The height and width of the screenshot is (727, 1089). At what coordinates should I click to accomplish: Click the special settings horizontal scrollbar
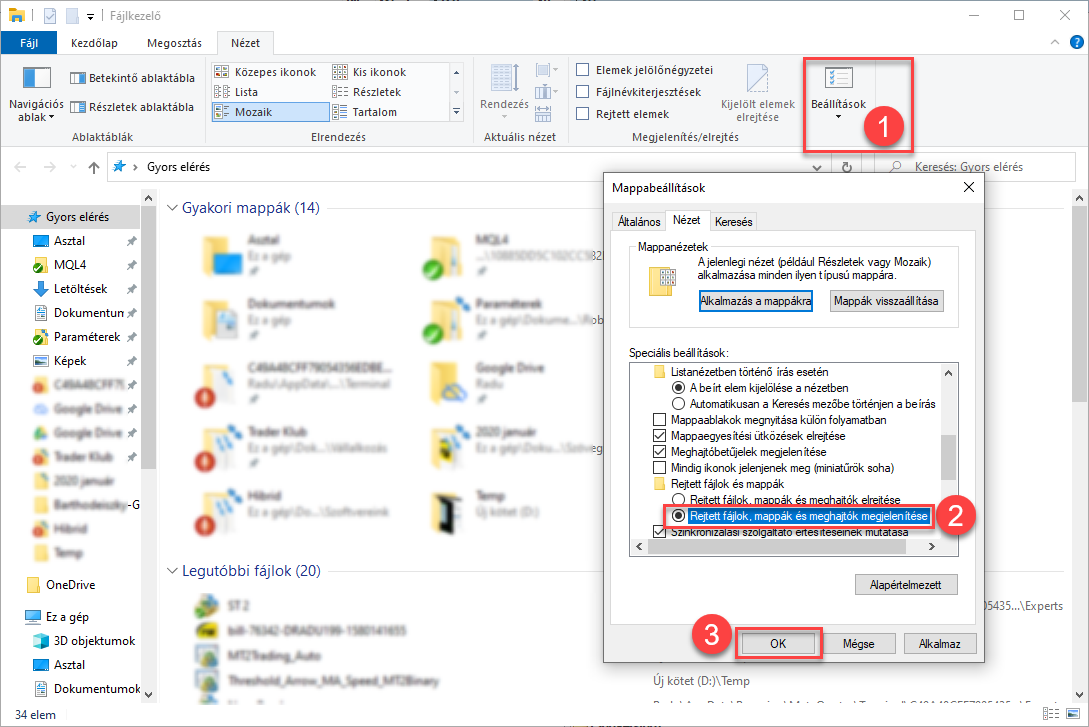coord(776,546)
